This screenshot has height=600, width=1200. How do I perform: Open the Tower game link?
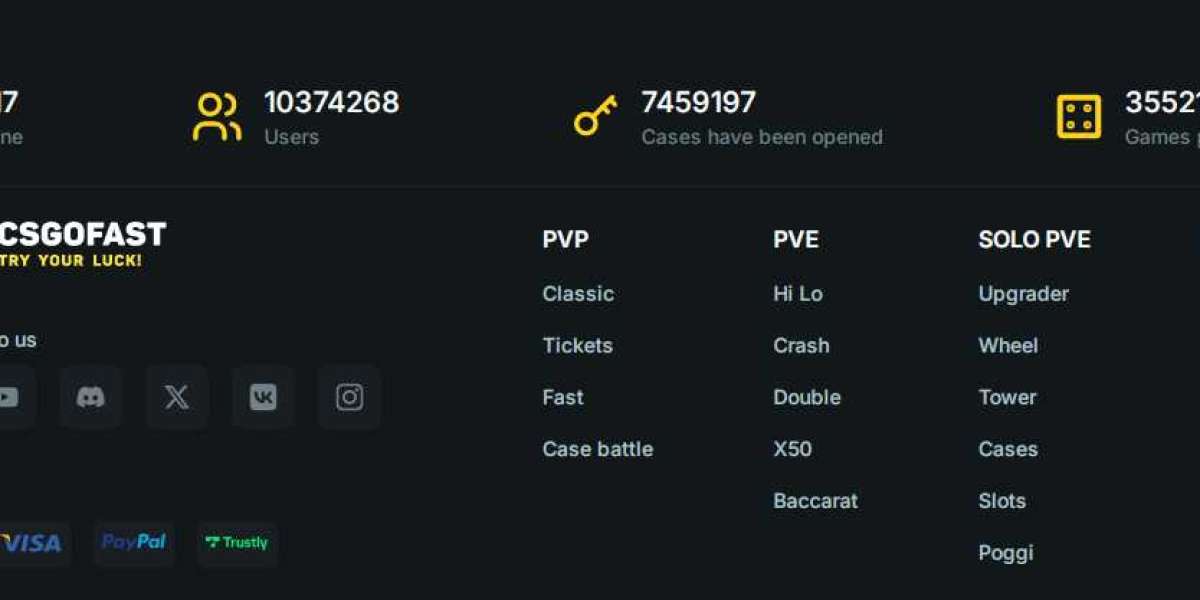[x=1008, y=397]
